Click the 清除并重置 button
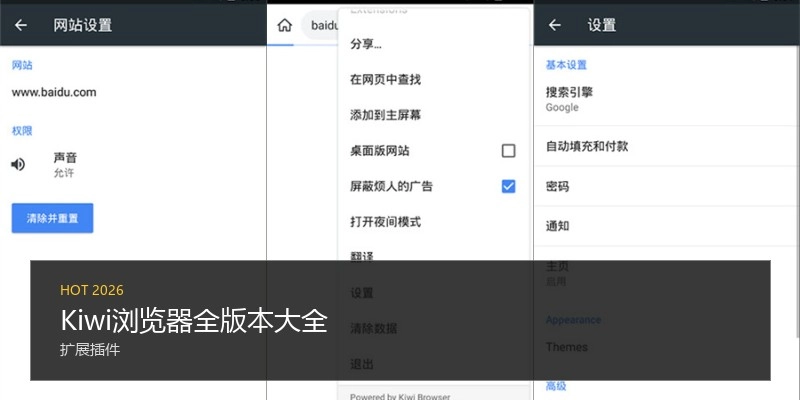Viewport: 800px width, 400px height. point(53,218)
